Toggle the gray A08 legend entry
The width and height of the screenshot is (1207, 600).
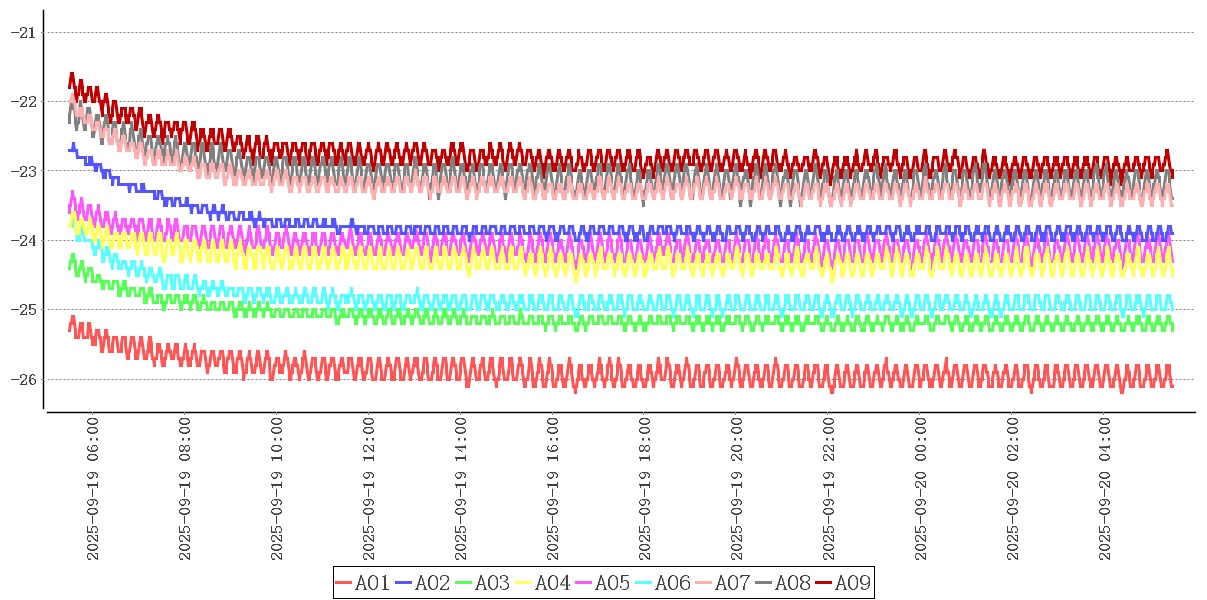point(782,583)
